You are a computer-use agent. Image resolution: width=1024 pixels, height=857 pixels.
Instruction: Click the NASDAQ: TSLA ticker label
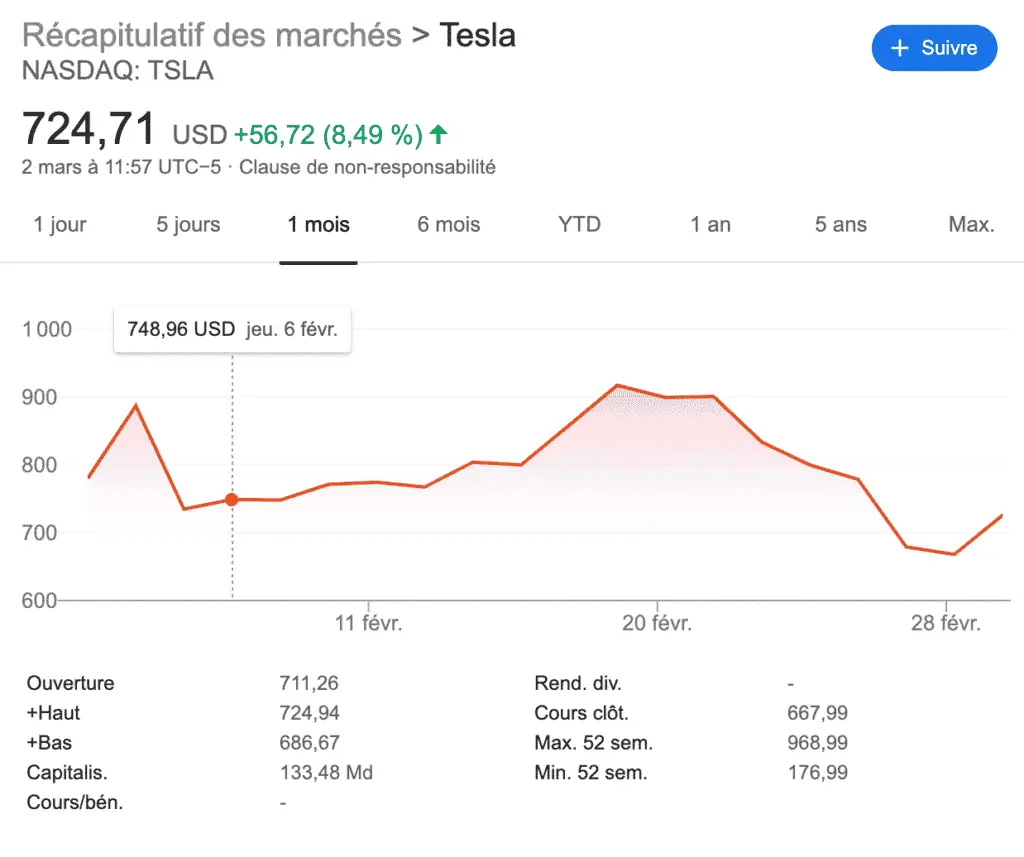118,70
